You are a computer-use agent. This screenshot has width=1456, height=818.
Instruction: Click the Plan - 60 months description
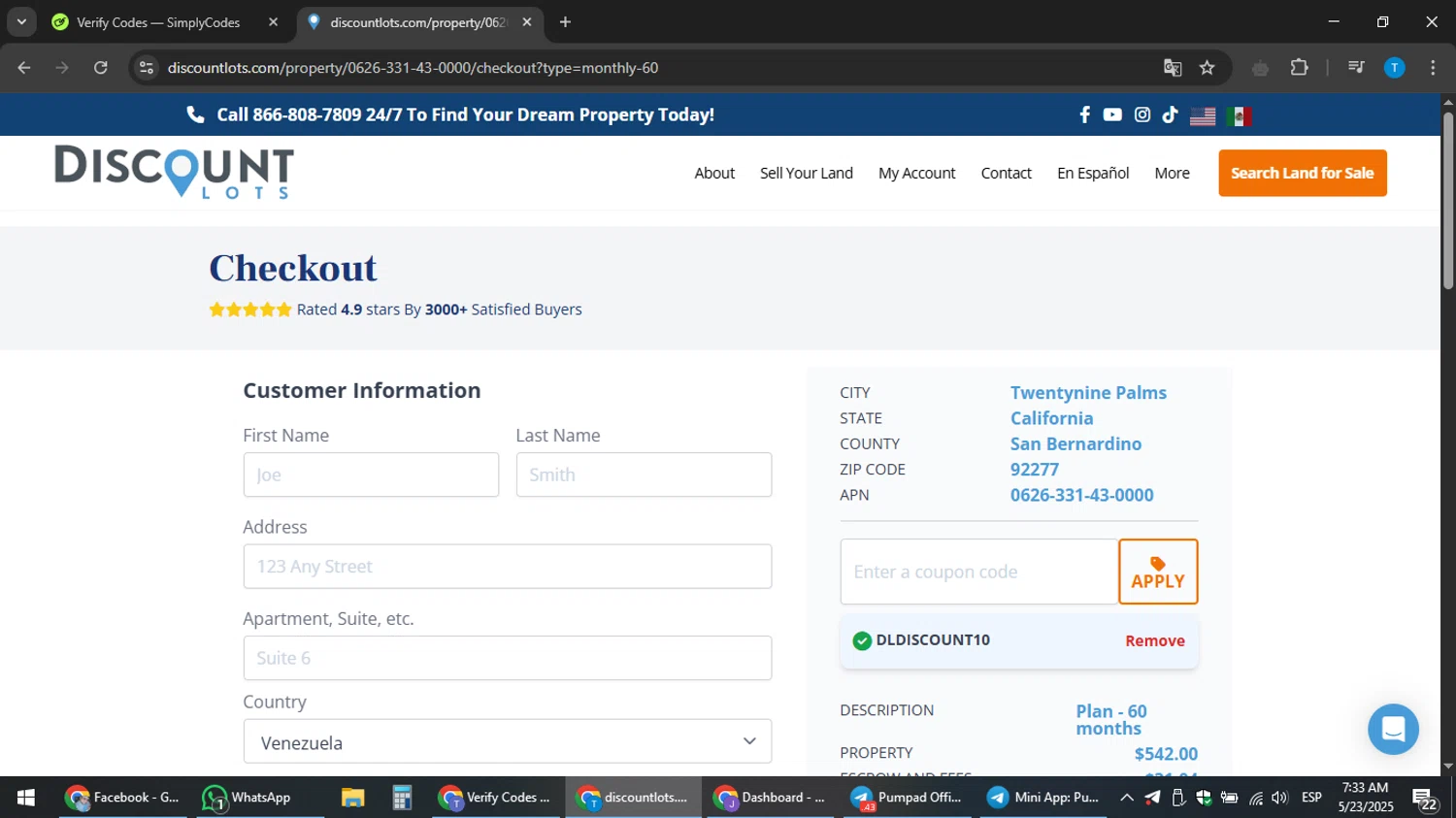click(x=1111, y=720)
